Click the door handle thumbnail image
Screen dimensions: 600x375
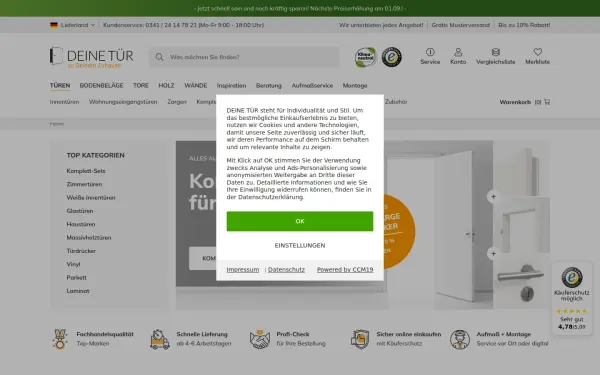tap(522, 281)
